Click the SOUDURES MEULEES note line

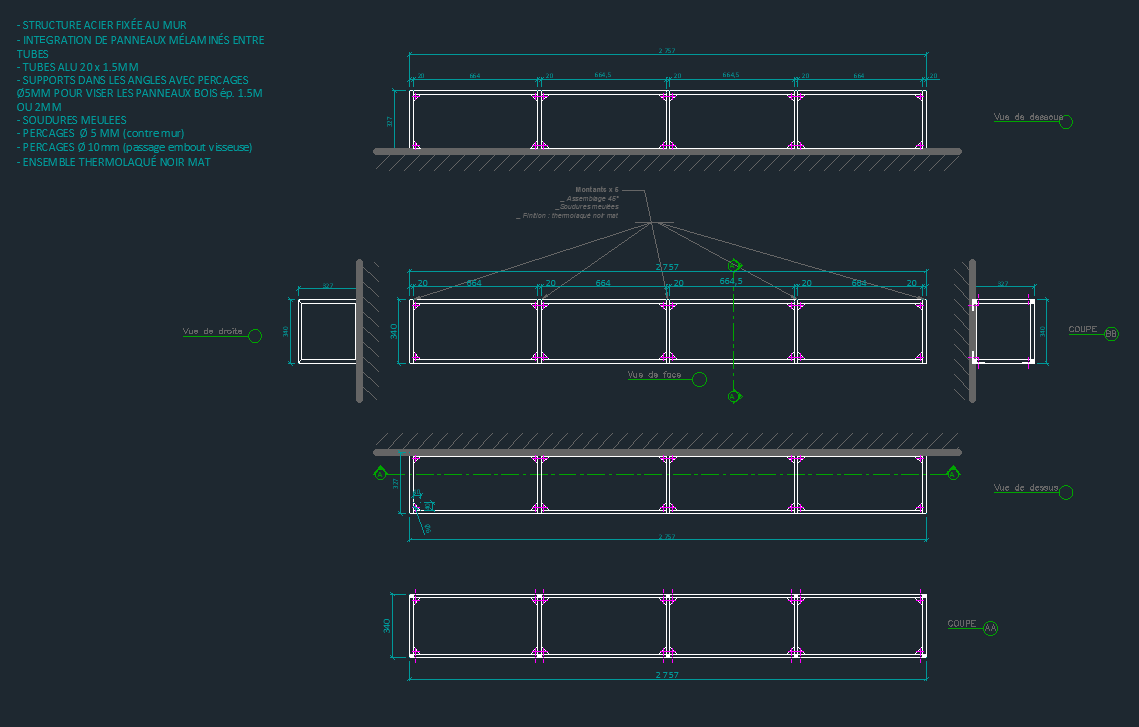click(x=71, y=120)
